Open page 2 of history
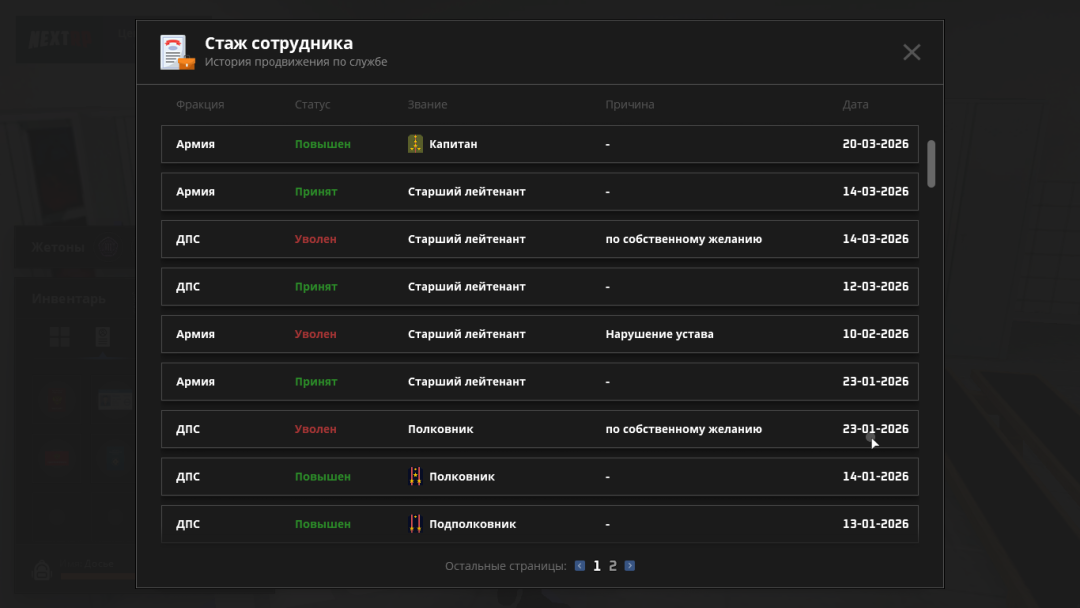This screenshot has height=608, width=1080. 612,566
